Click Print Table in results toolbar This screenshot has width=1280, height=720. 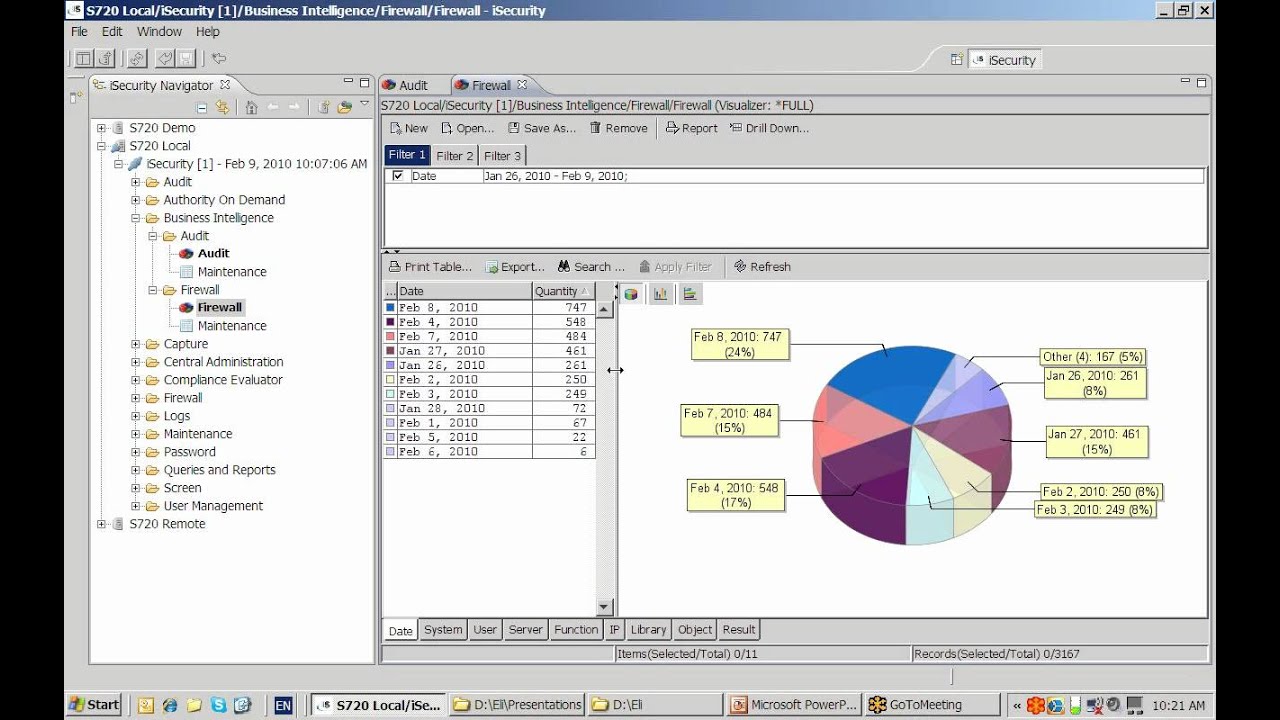click(x=430, y=267)
